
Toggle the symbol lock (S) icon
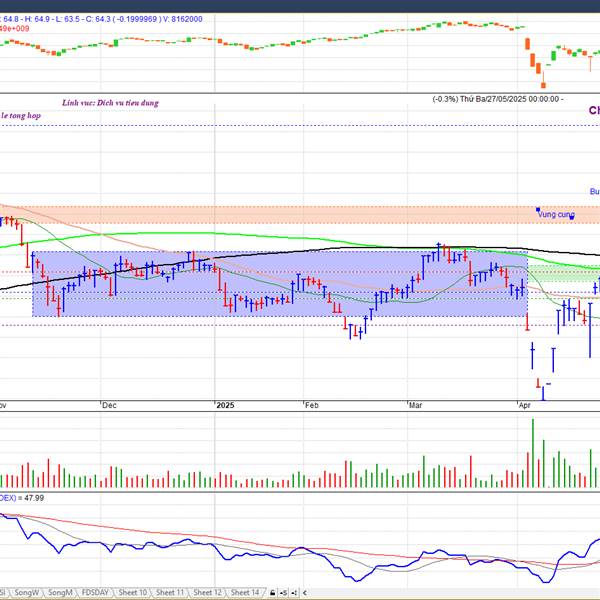pos(284,593)
